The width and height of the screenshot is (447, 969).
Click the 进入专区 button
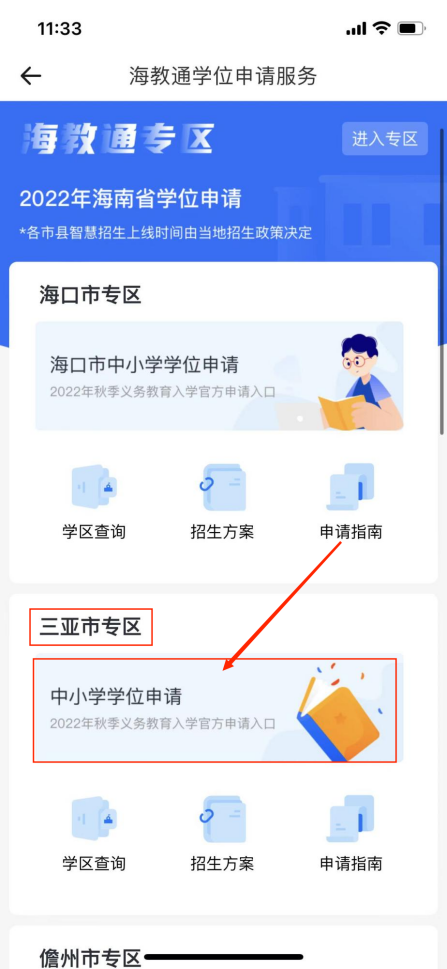[385, 139]
